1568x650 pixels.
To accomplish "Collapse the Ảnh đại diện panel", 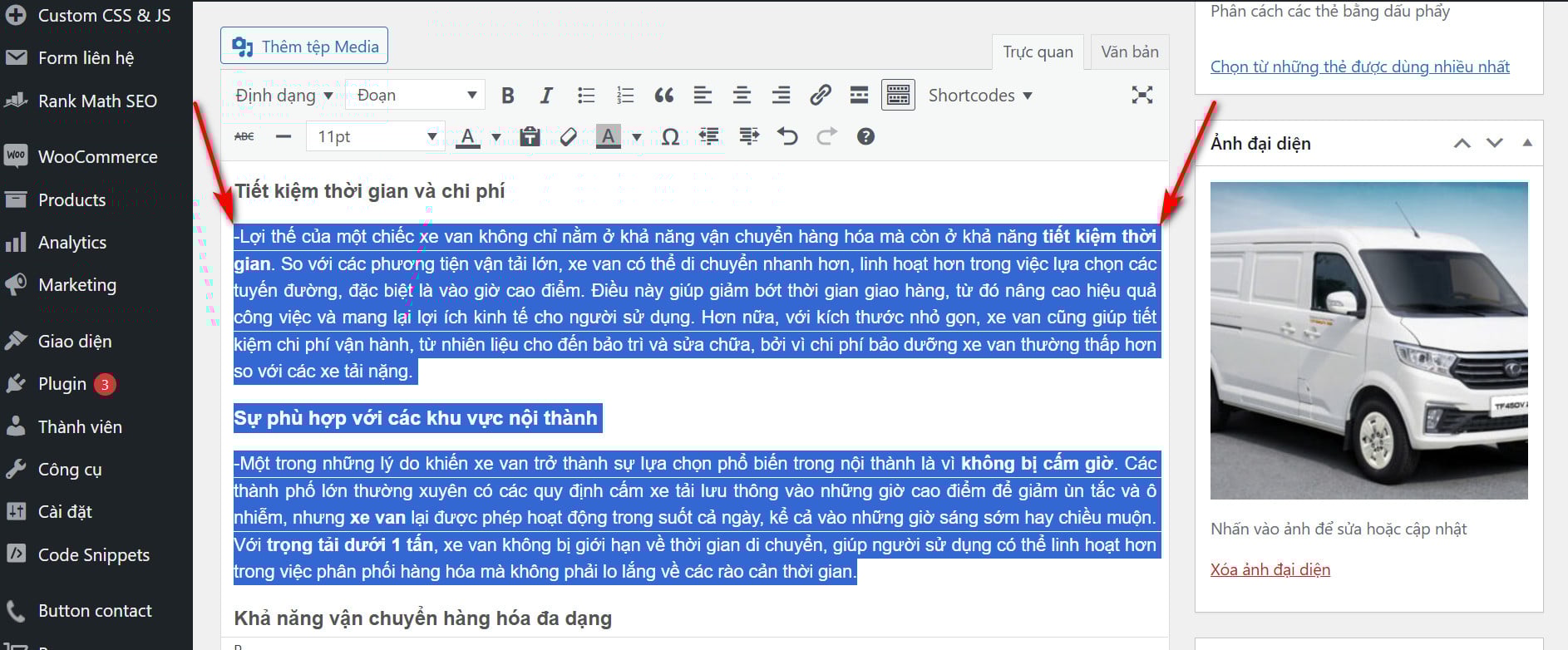I will click(1527, 143).
